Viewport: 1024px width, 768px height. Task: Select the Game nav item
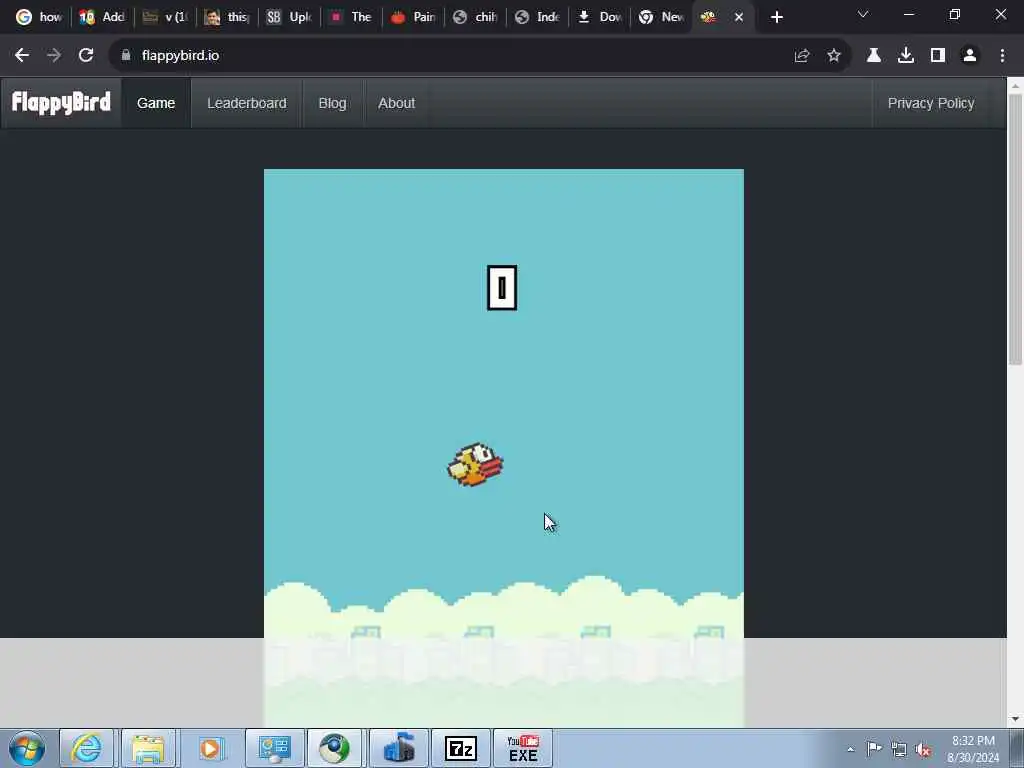156,103
